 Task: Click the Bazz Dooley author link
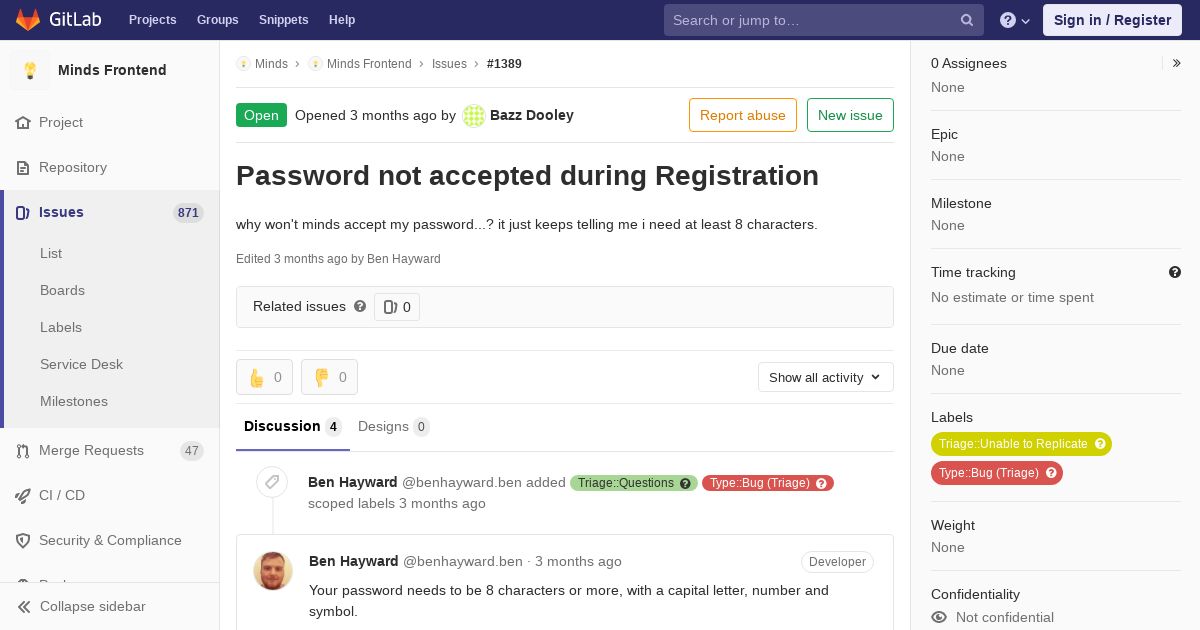click(532, 115)
